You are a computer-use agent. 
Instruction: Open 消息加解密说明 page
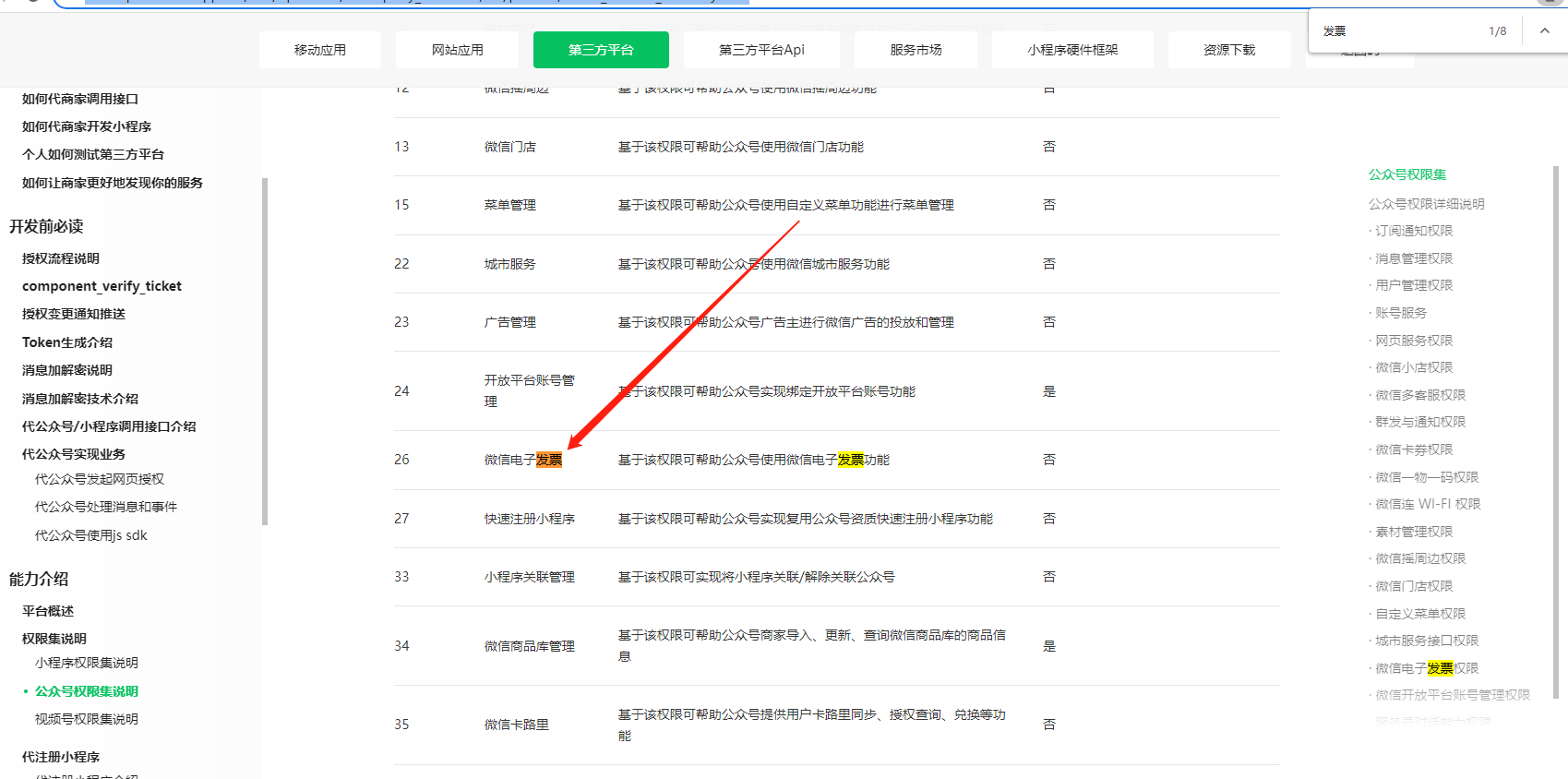(67, 370)
